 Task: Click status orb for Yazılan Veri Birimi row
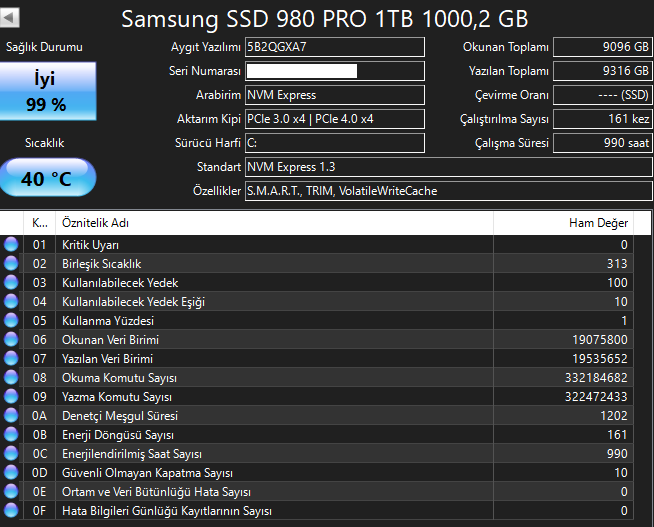(x=11, y=359)
